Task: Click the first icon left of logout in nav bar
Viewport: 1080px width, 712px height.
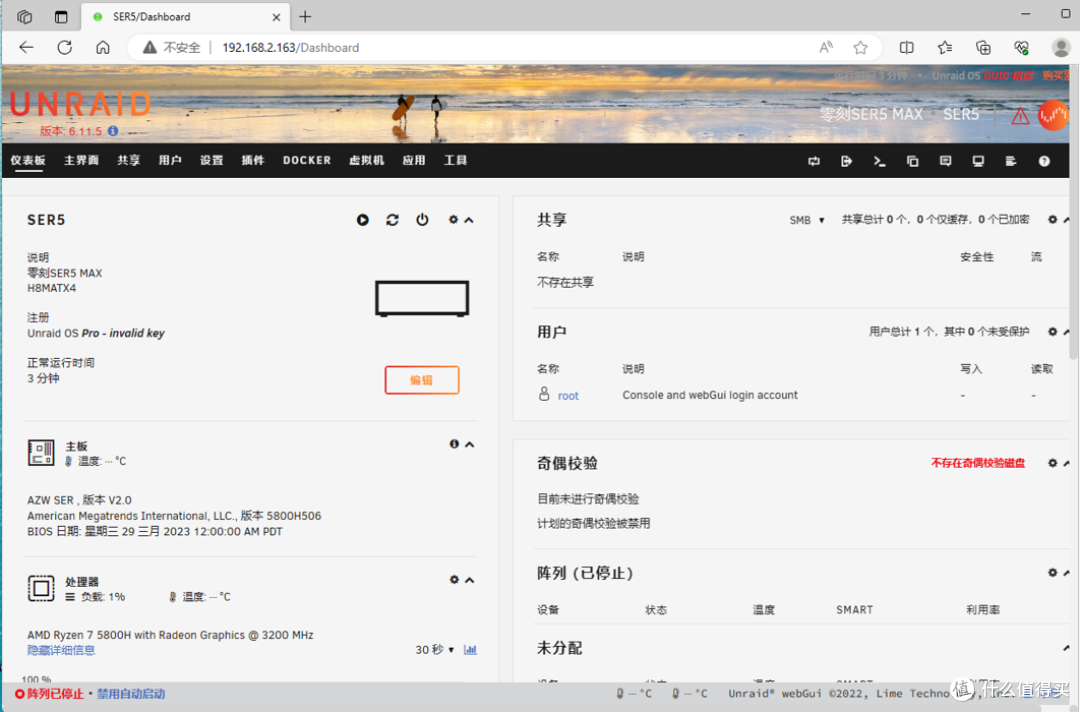Action: point(814,161)
